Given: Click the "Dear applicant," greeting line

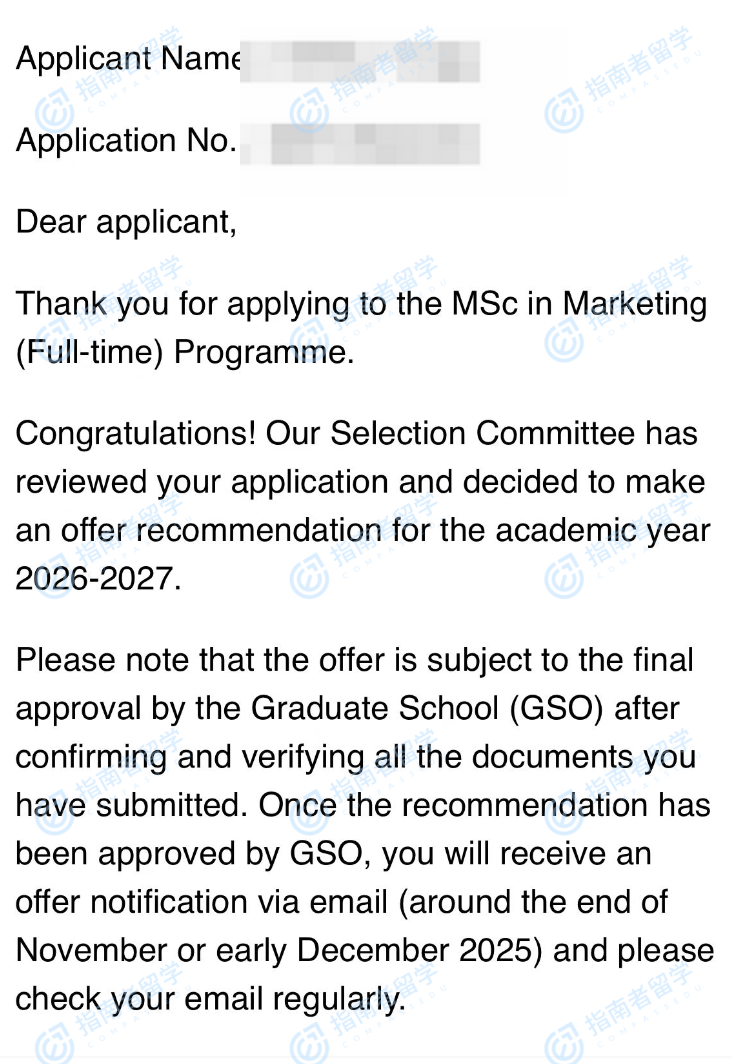Looking at the screenshot, I should 126,222.
